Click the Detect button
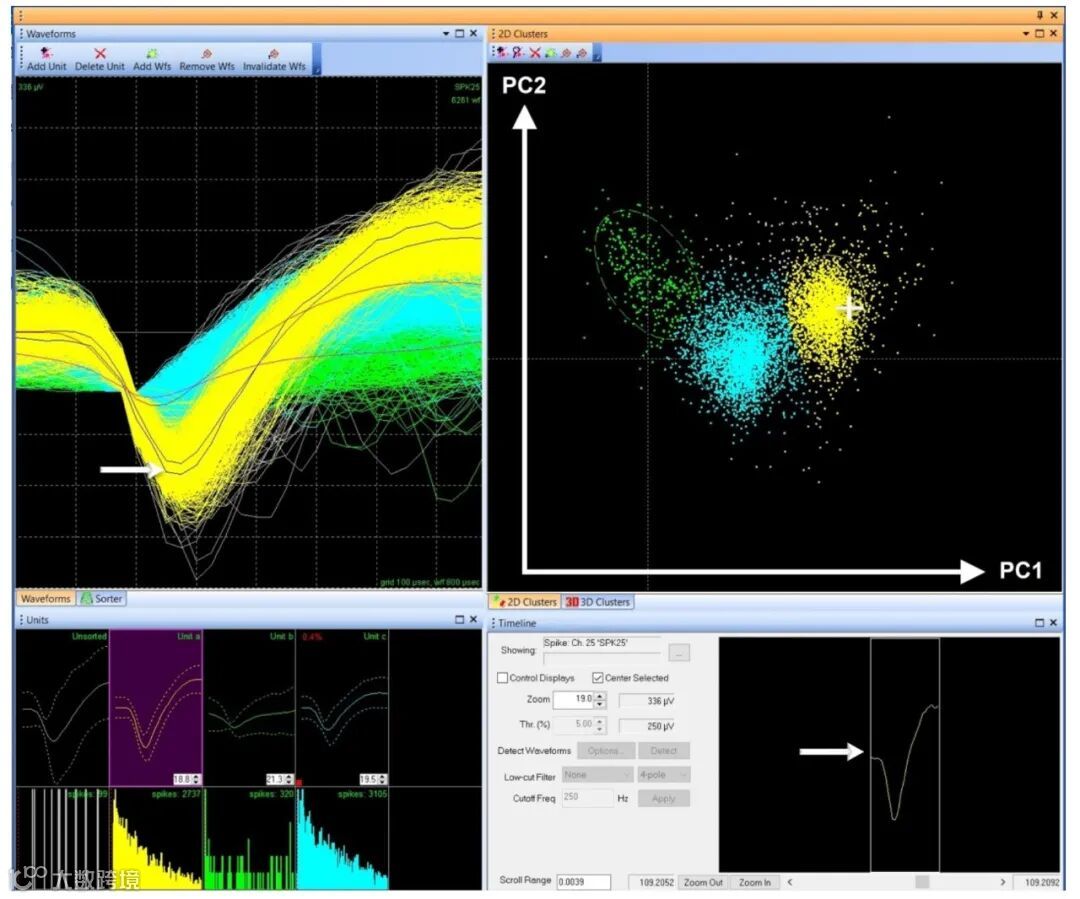 [664, 751]
